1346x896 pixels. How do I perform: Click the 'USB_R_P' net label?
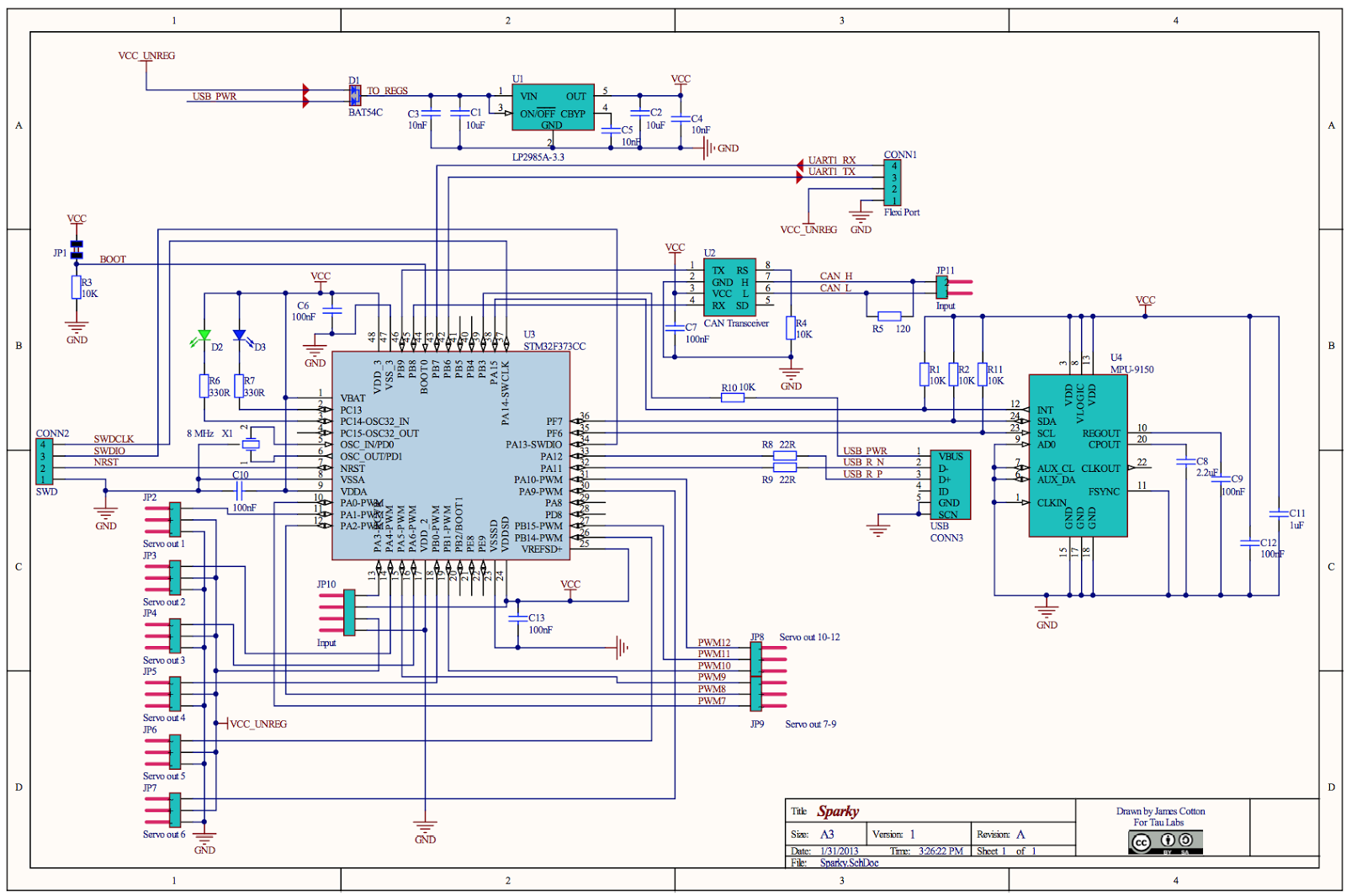click(863, 475)
